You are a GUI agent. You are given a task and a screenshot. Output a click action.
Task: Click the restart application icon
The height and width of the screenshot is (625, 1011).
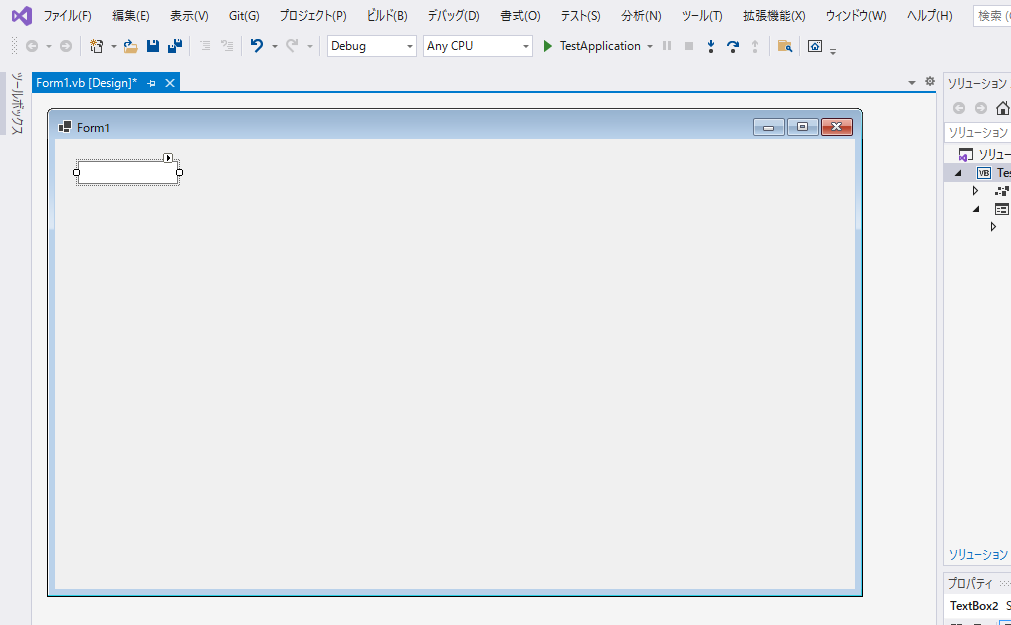(733, 46)
